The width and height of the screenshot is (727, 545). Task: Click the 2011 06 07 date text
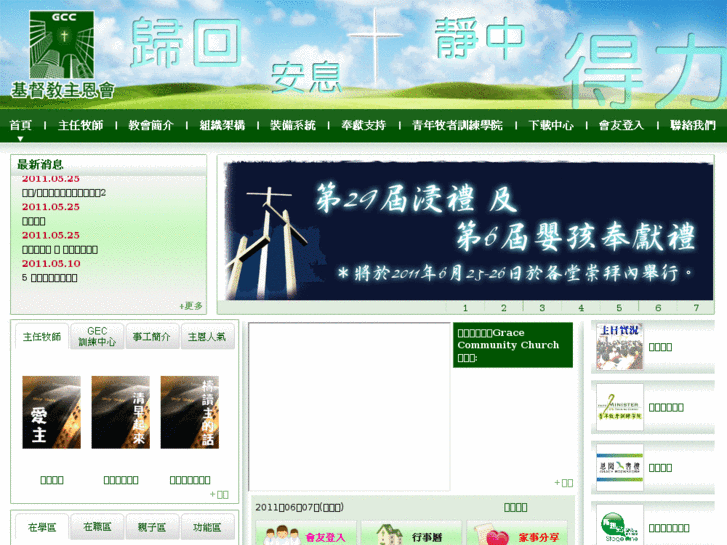pos(300,507)
